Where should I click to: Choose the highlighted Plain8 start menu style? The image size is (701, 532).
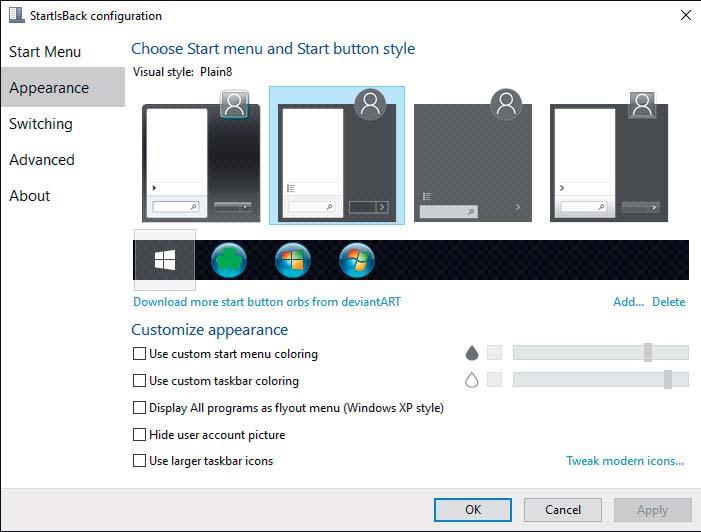click(337, 156)
